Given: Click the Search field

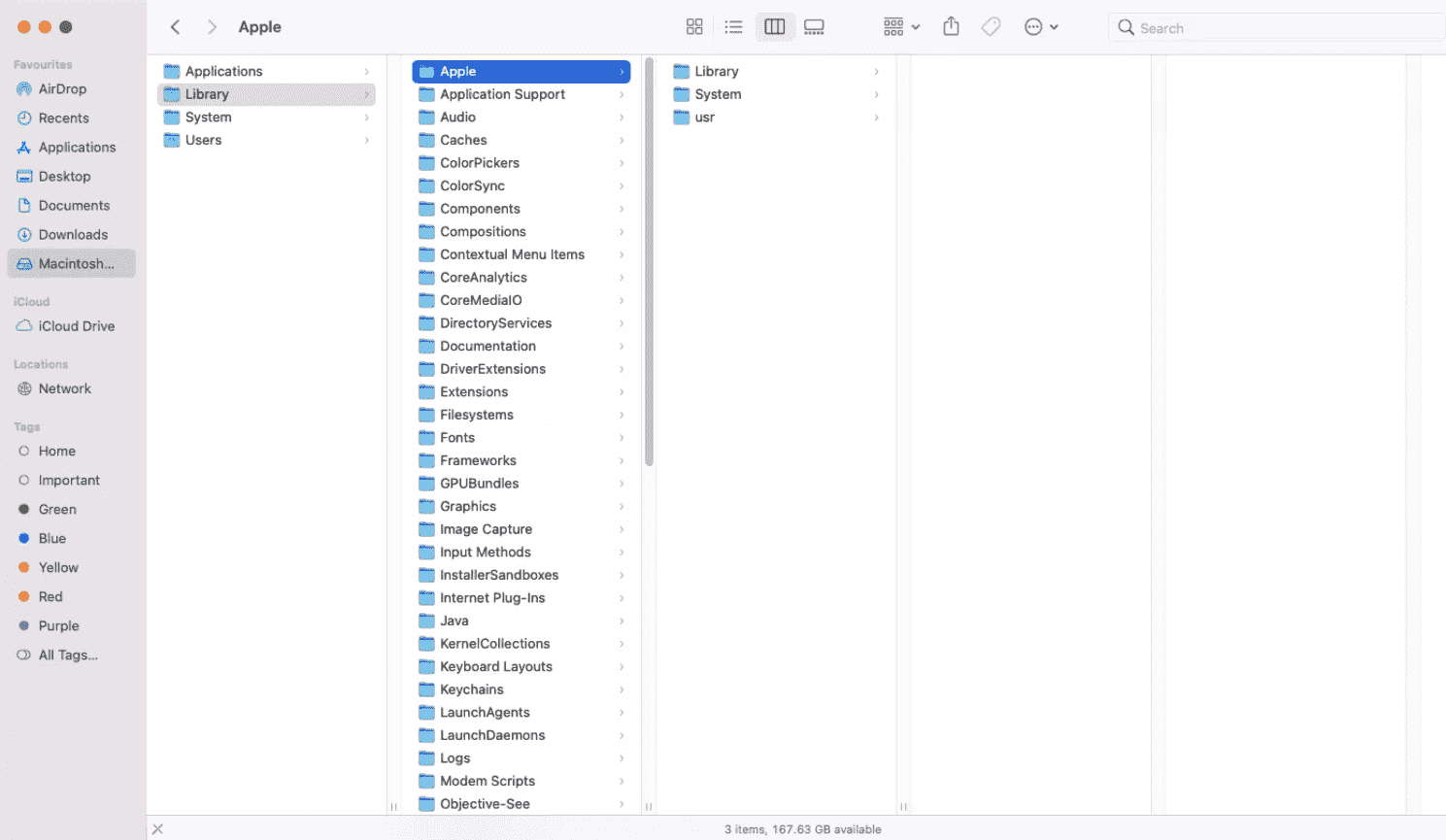Looking at the screenshot, I should [x=1272, y=28].
